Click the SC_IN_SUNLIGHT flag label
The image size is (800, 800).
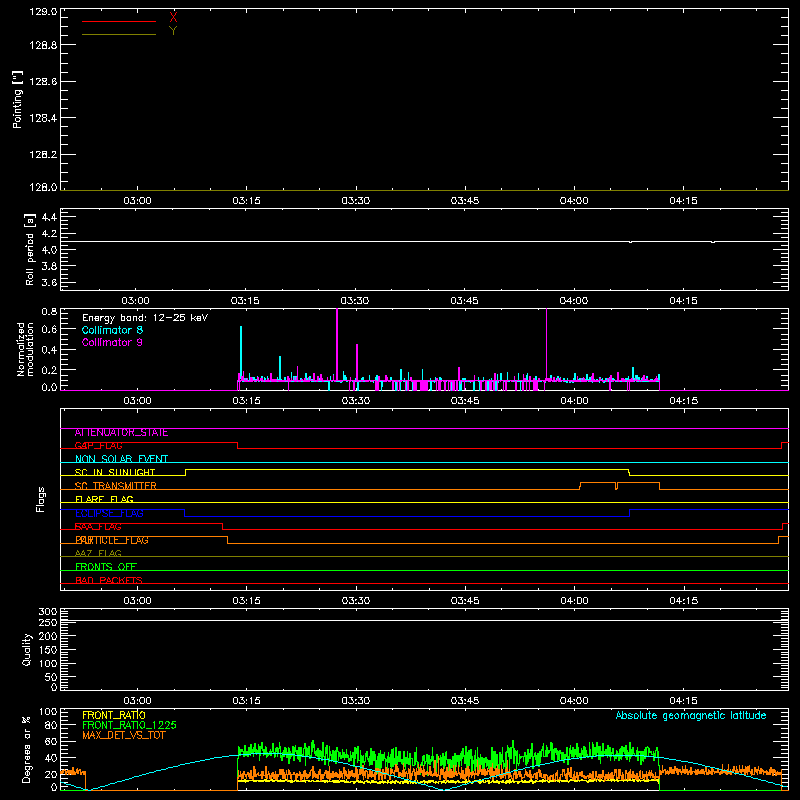coord(115,472)
